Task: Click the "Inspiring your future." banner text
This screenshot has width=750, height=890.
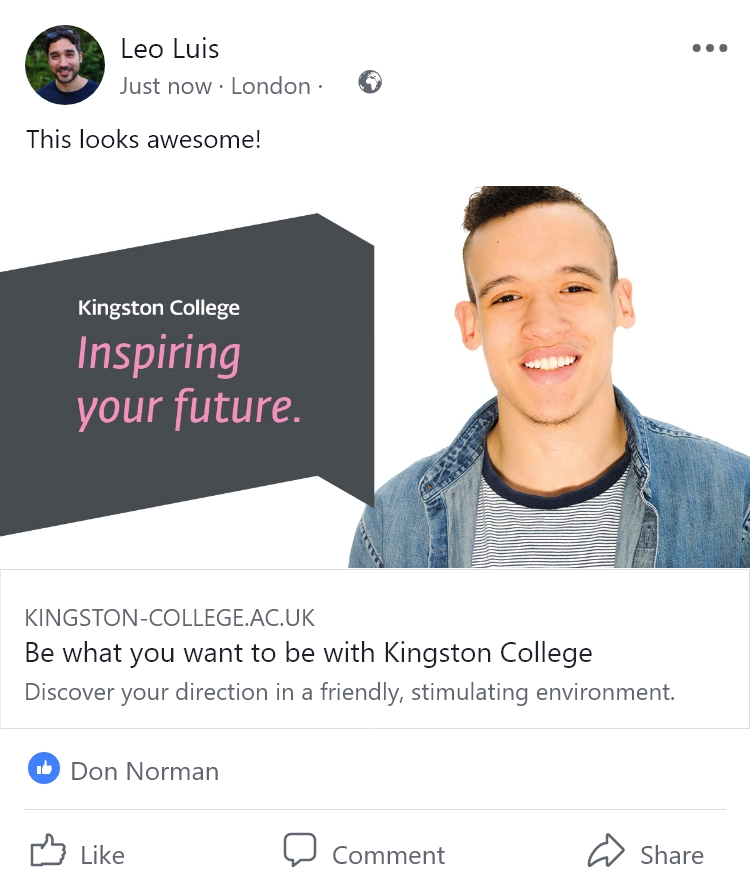Action: pyautogui.click(x=188, y=381)
